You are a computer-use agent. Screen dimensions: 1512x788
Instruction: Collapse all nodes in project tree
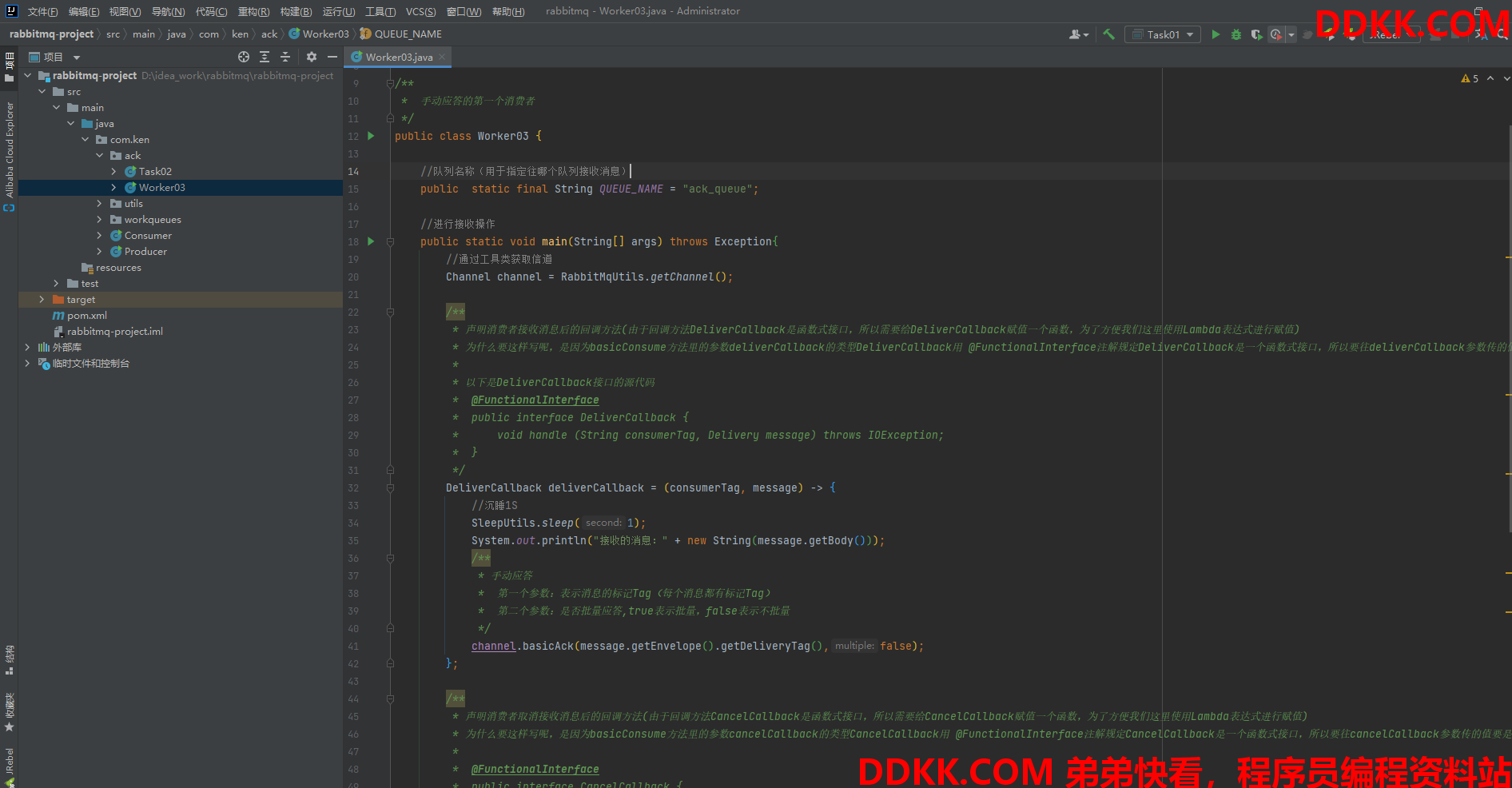pos(285,57)
